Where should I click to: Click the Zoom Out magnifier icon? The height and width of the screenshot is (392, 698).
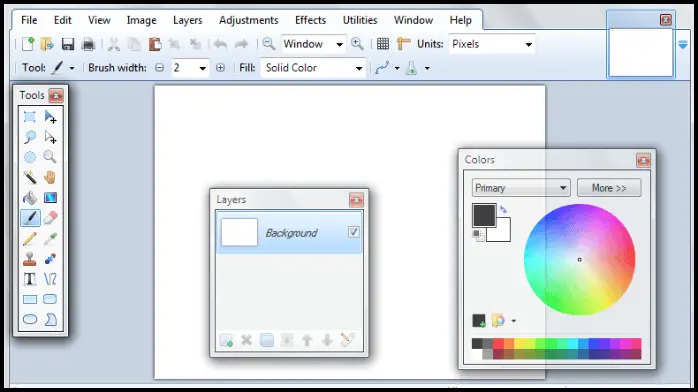pos(268,44)
